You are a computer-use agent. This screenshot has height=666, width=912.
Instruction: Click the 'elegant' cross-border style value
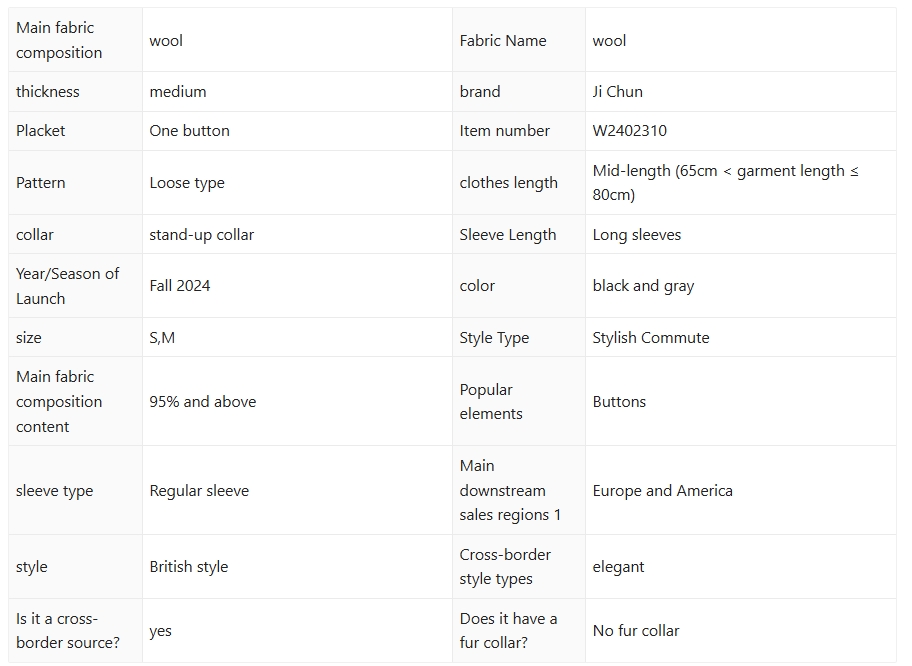(618, 567)
